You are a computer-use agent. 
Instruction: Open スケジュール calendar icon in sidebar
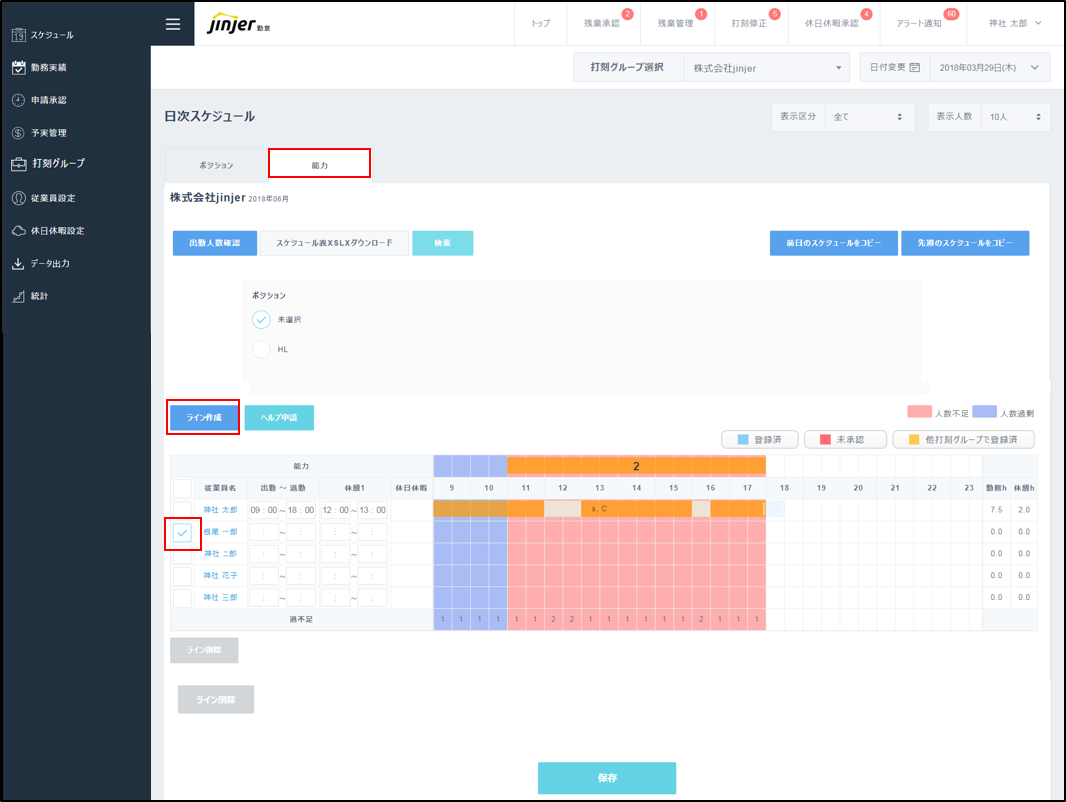pyautogui.click(x=18, y=35)
